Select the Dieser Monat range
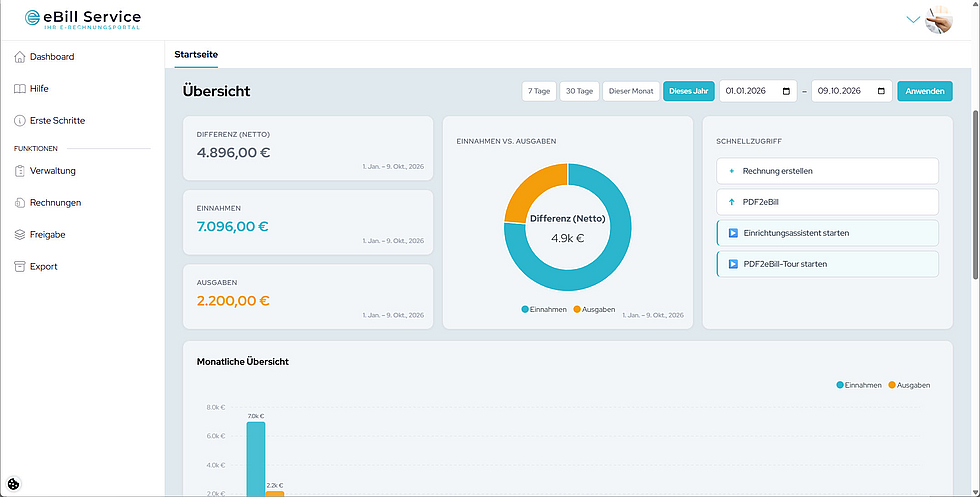 coord(631,91)
